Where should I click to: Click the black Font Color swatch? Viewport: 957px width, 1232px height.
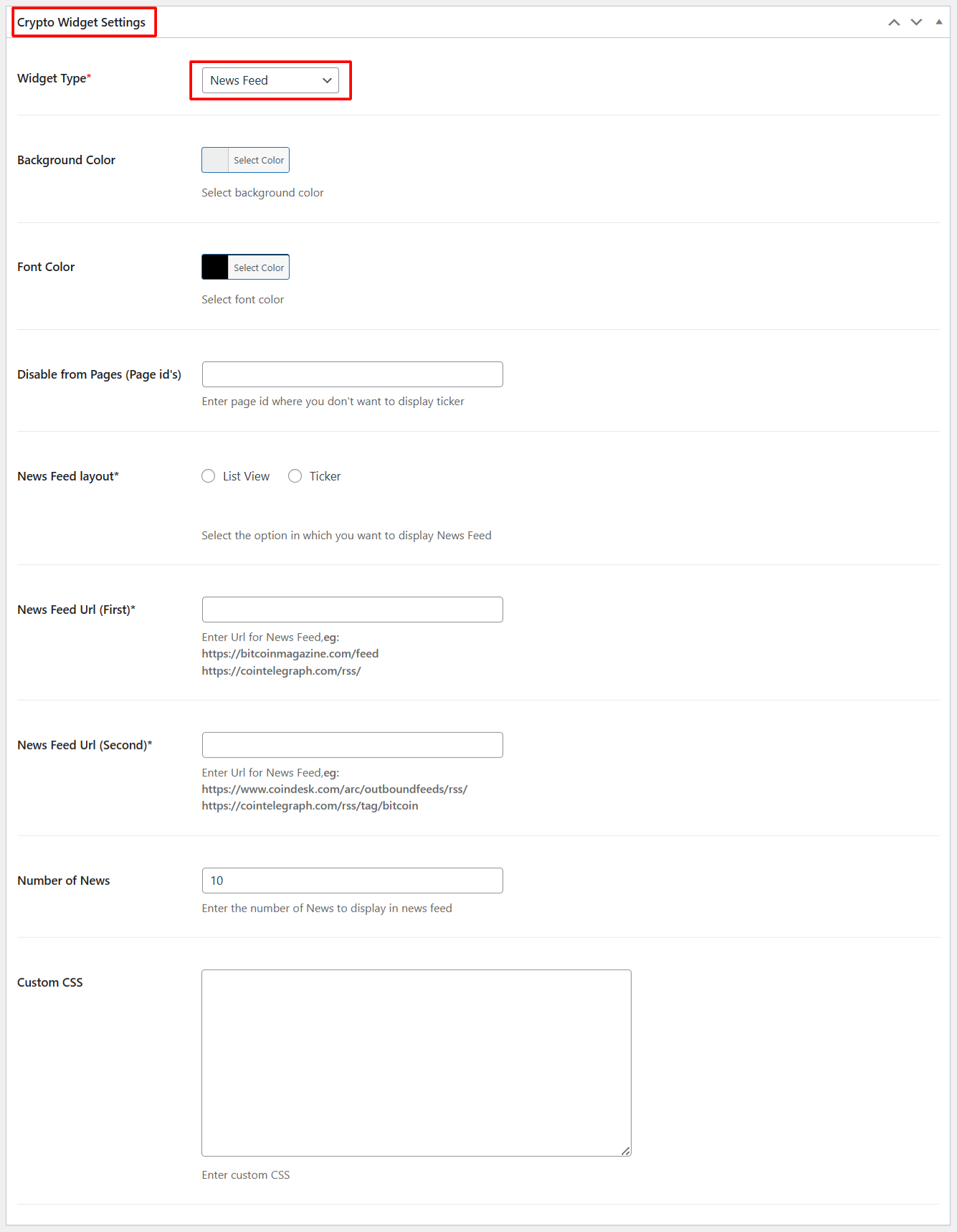(x=215, y=267)
